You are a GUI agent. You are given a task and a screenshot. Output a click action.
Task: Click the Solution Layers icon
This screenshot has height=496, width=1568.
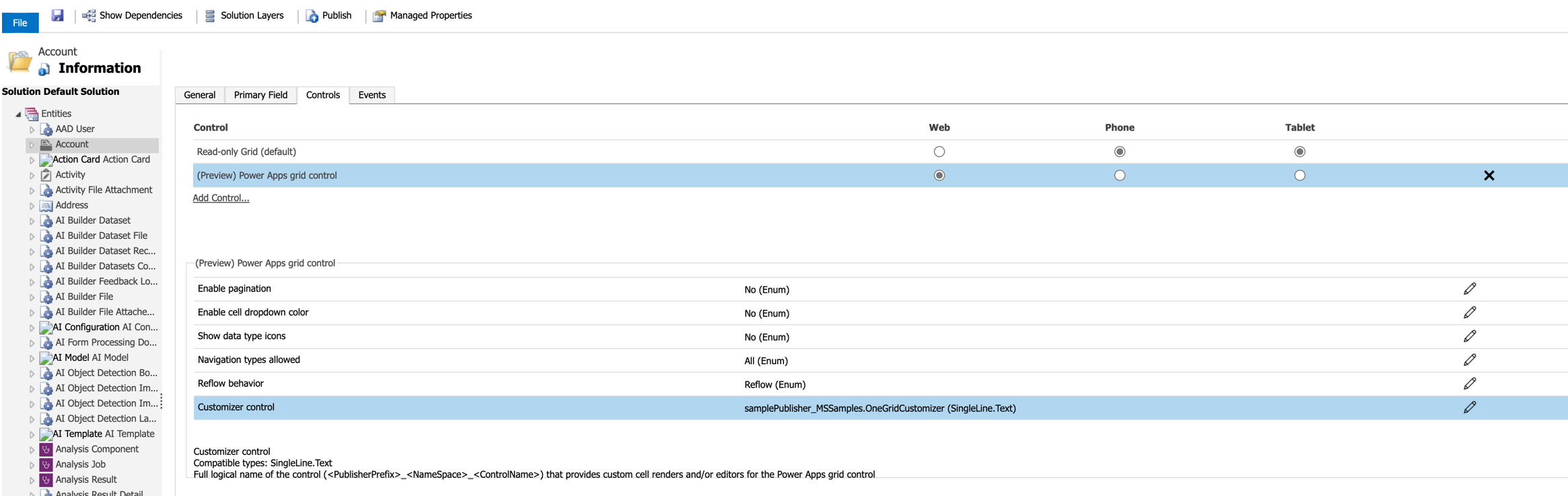click(x=210, y=15)
